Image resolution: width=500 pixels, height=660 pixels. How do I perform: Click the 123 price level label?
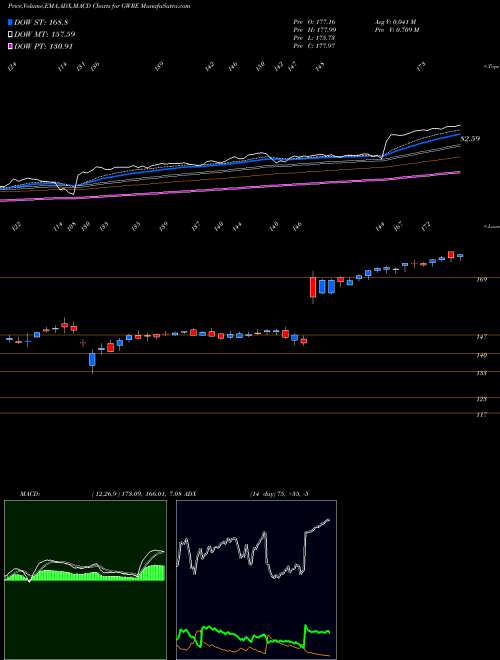click(x=482, y=399)
